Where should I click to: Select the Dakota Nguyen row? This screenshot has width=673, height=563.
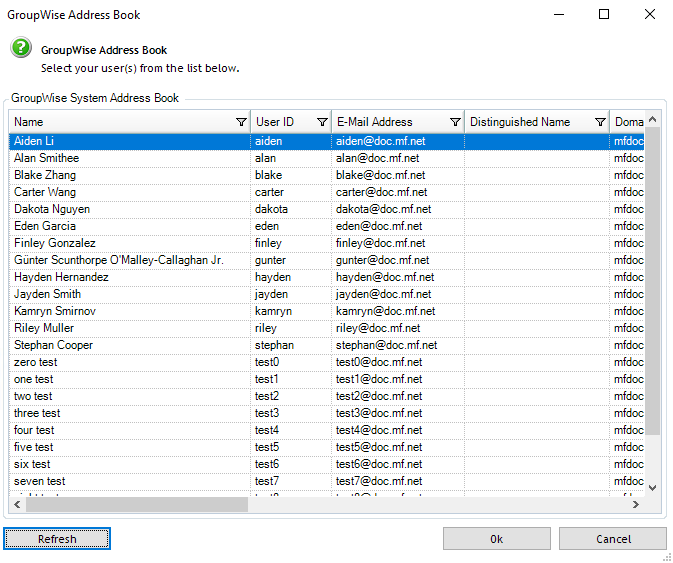pyautogui.click(x=130, y=209)
